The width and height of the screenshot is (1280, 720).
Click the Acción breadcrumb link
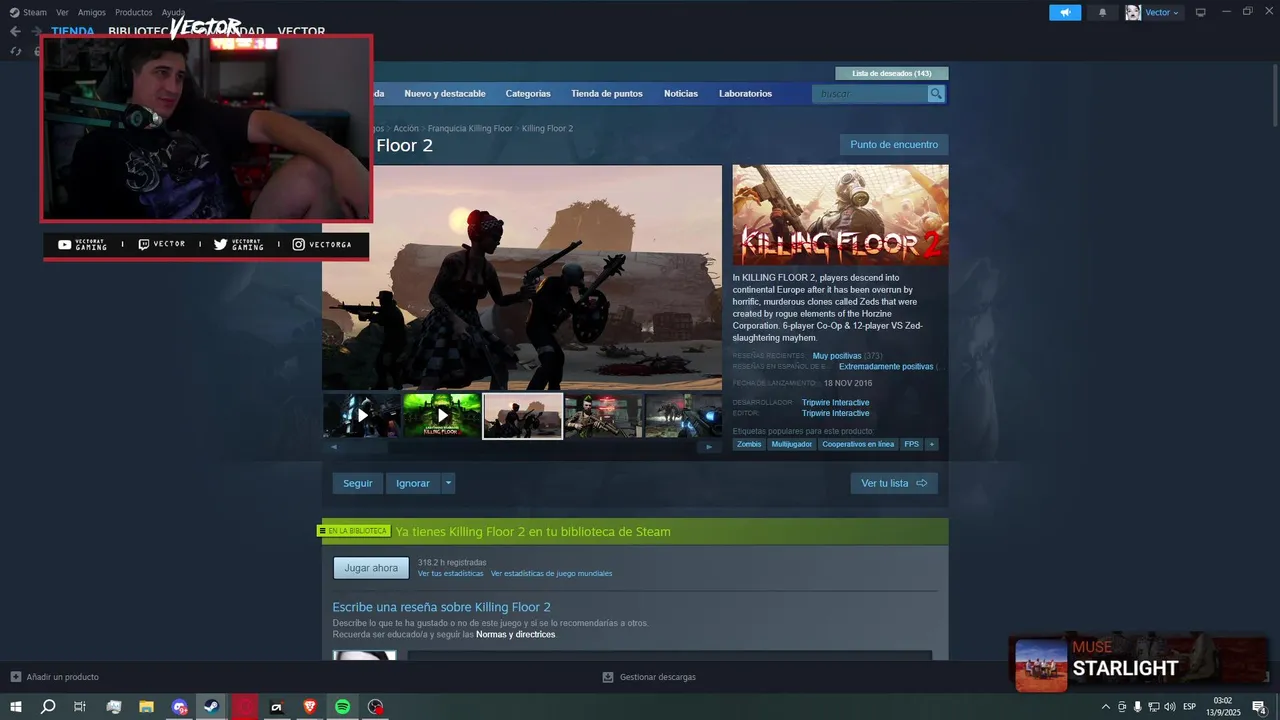pos(406,129)
